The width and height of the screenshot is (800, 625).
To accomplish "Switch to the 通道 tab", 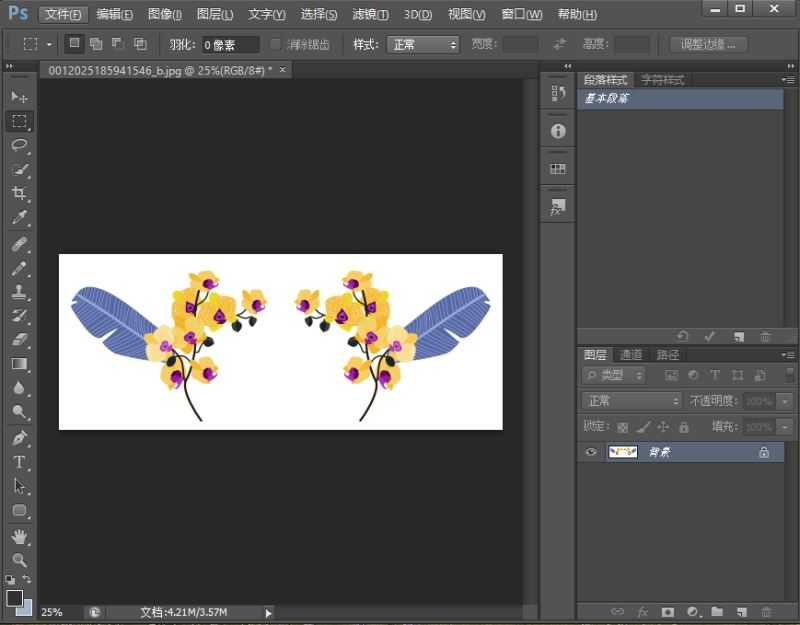I will [x=631, y=354].
